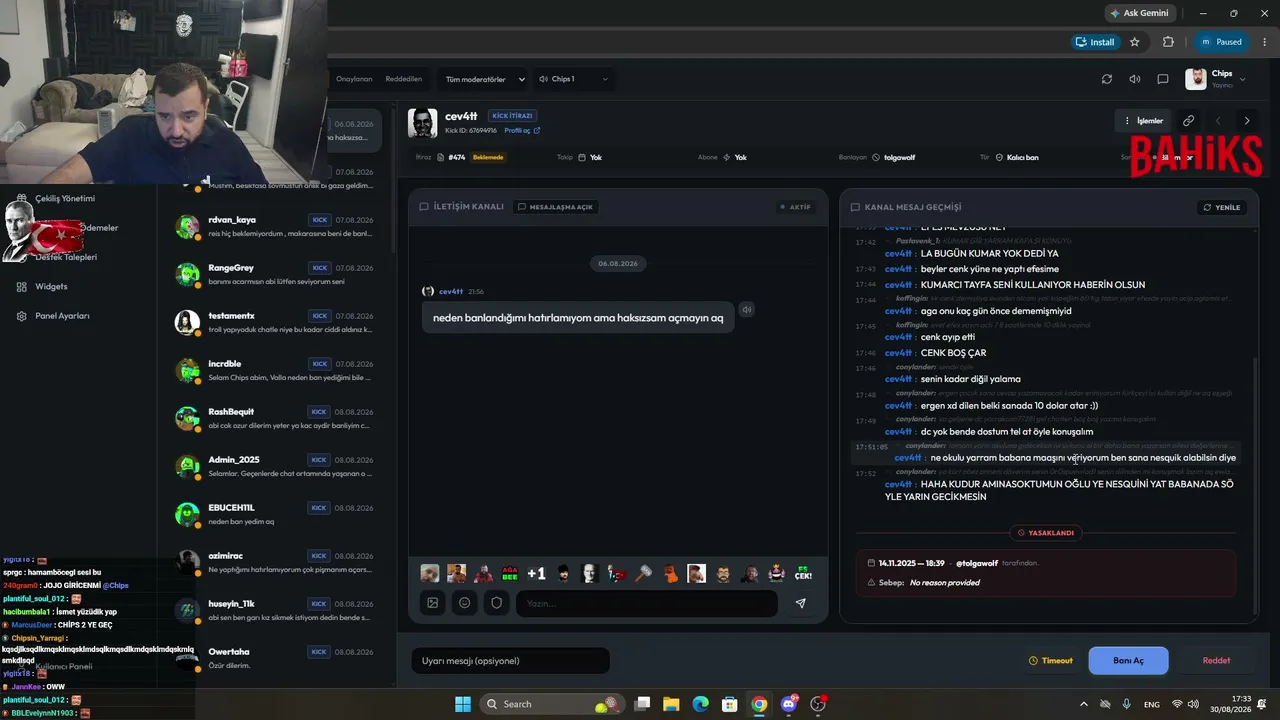Open the emoji picker smiley icon
The width and height of the screenshot is (1280, 720).
coord(465,603)
